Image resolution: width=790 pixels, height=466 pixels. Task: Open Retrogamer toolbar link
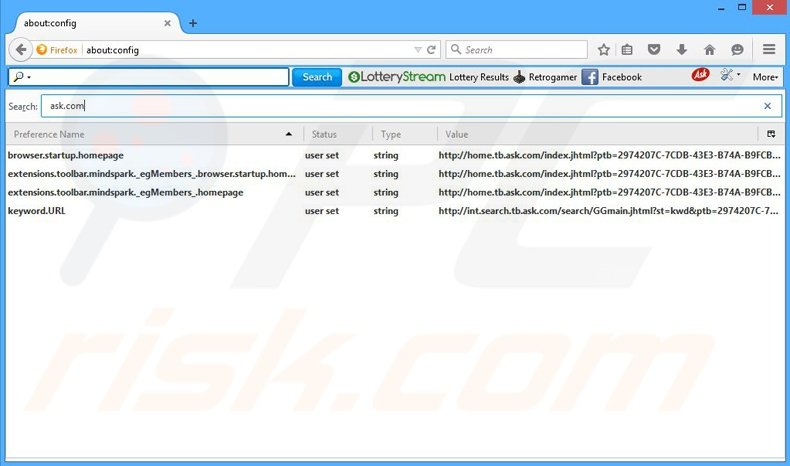coord(553,77)
